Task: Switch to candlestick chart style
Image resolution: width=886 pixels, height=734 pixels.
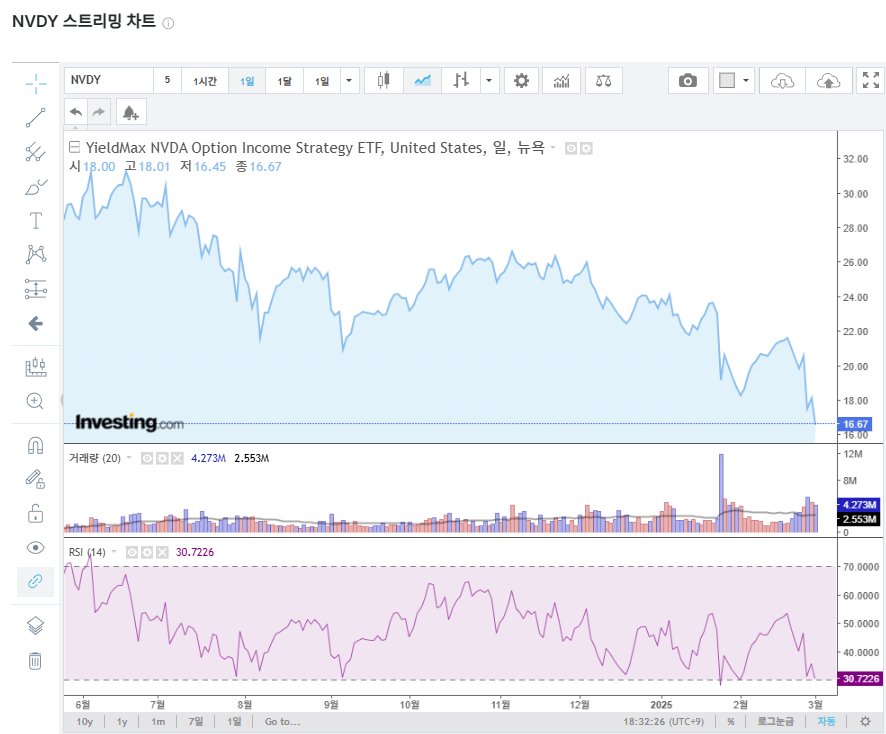Action: [x=384, y=81]
